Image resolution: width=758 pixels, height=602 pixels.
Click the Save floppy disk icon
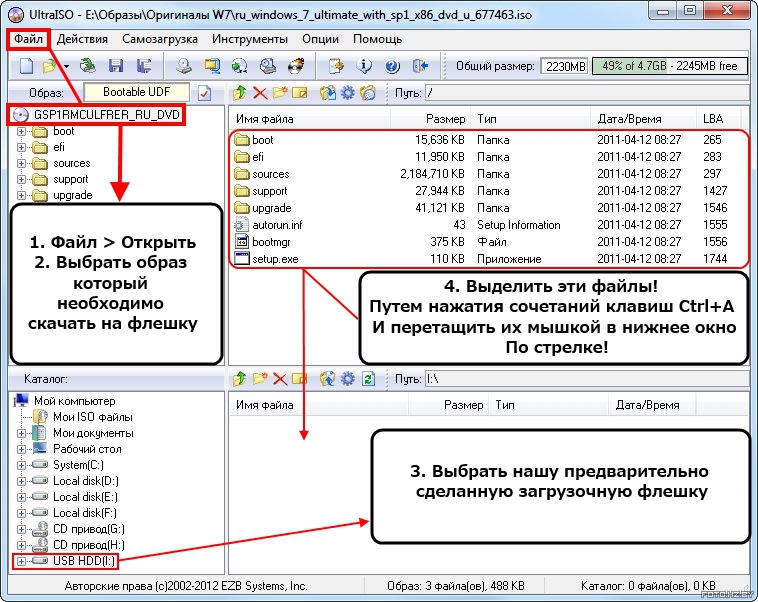(116, 66)
